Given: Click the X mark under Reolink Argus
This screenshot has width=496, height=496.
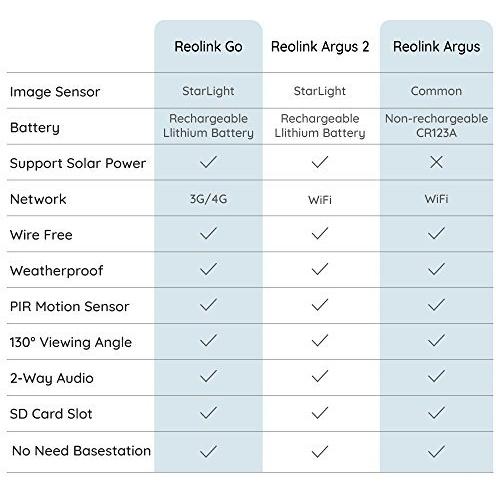Looking at the screenshot, I should point(436,162).
